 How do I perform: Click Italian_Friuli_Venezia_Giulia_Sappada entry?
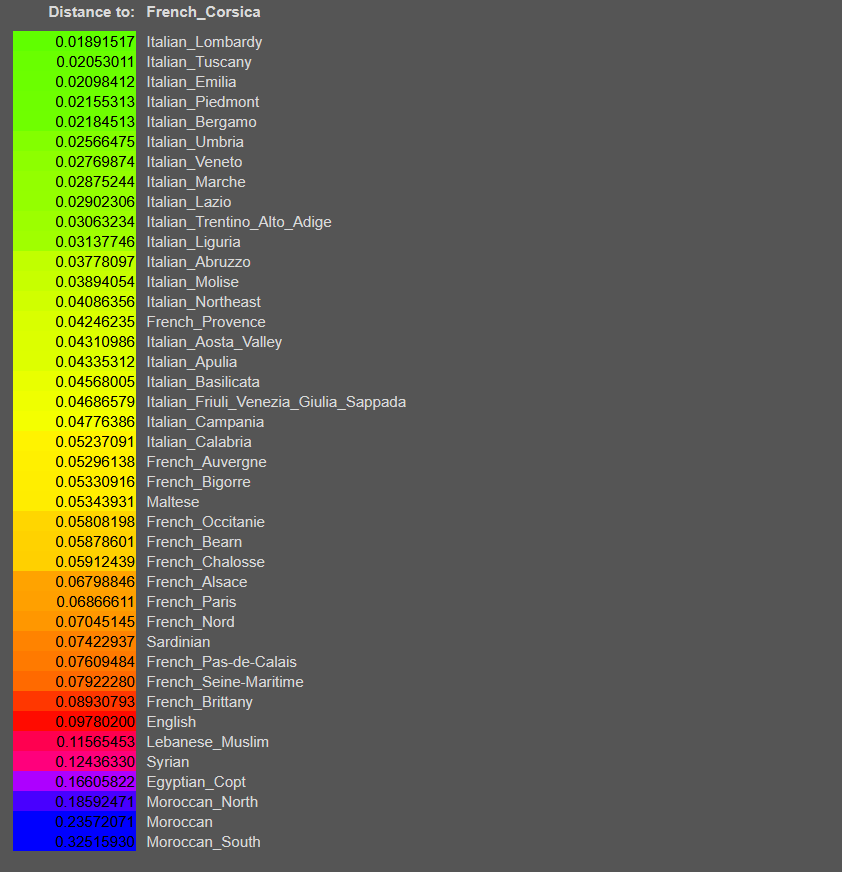pyautogui.click(x=276, y=403)
